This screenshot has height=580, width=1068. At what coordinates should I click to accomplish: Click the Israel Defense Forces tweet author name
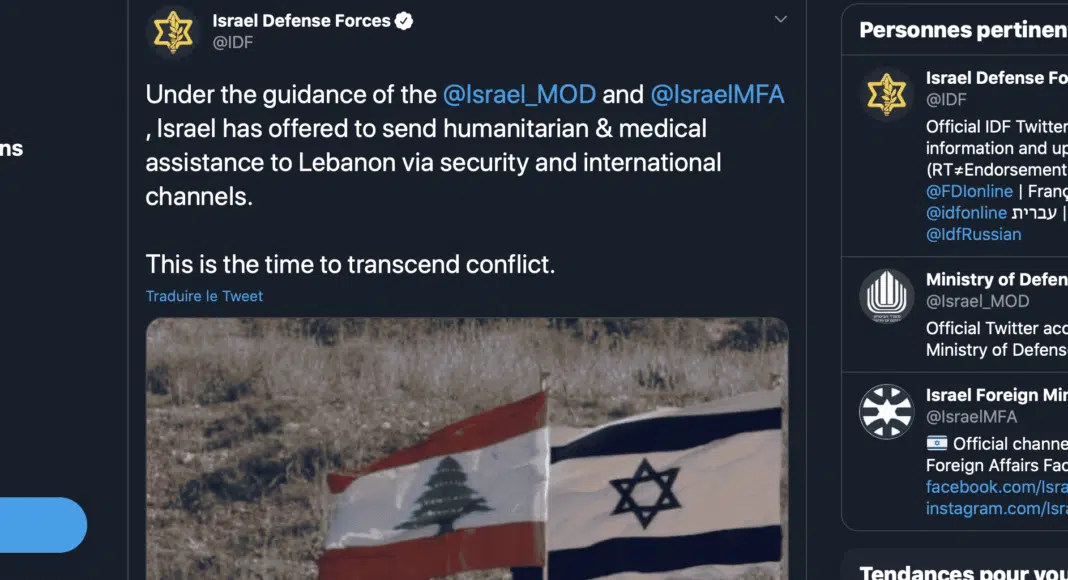click(x=301, y=21)
